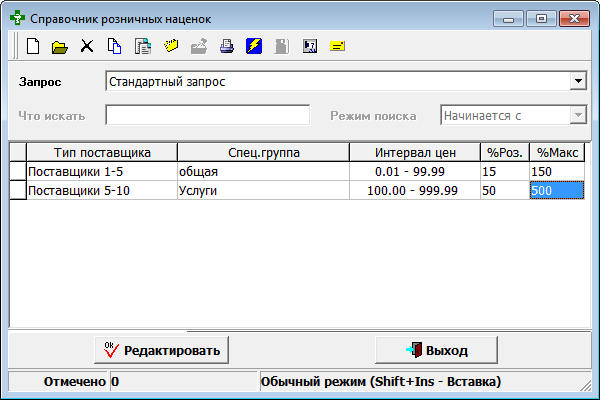Click the New record blank-page icon
Viewport: 600px width, 400px height.
tap(33, 46)
